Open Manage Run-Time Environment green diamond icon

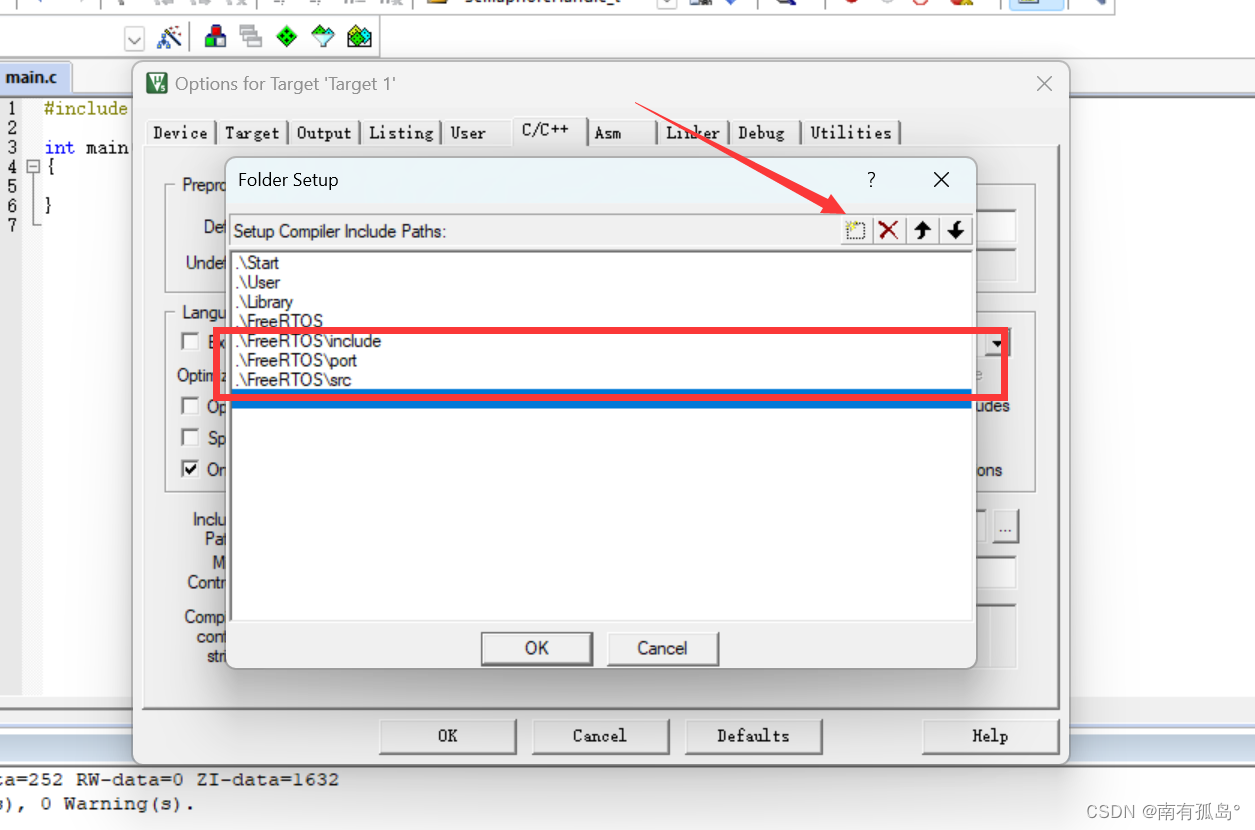click(x=286, y=36)
